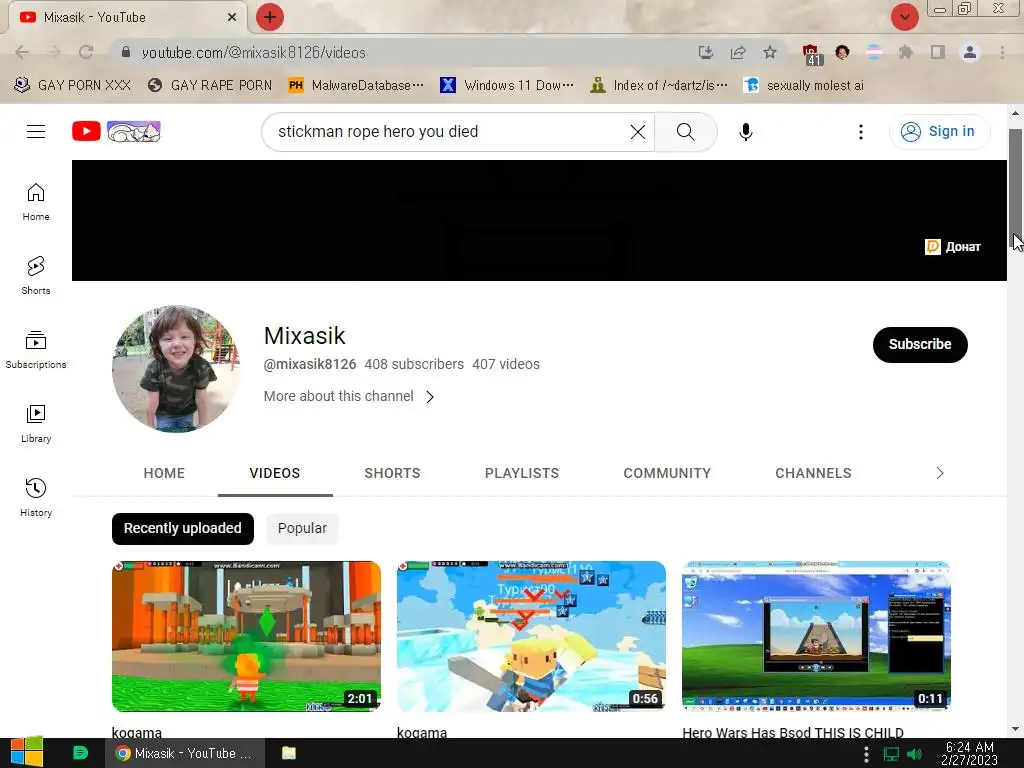Start voice search with the microphone

tap(745, 131)
